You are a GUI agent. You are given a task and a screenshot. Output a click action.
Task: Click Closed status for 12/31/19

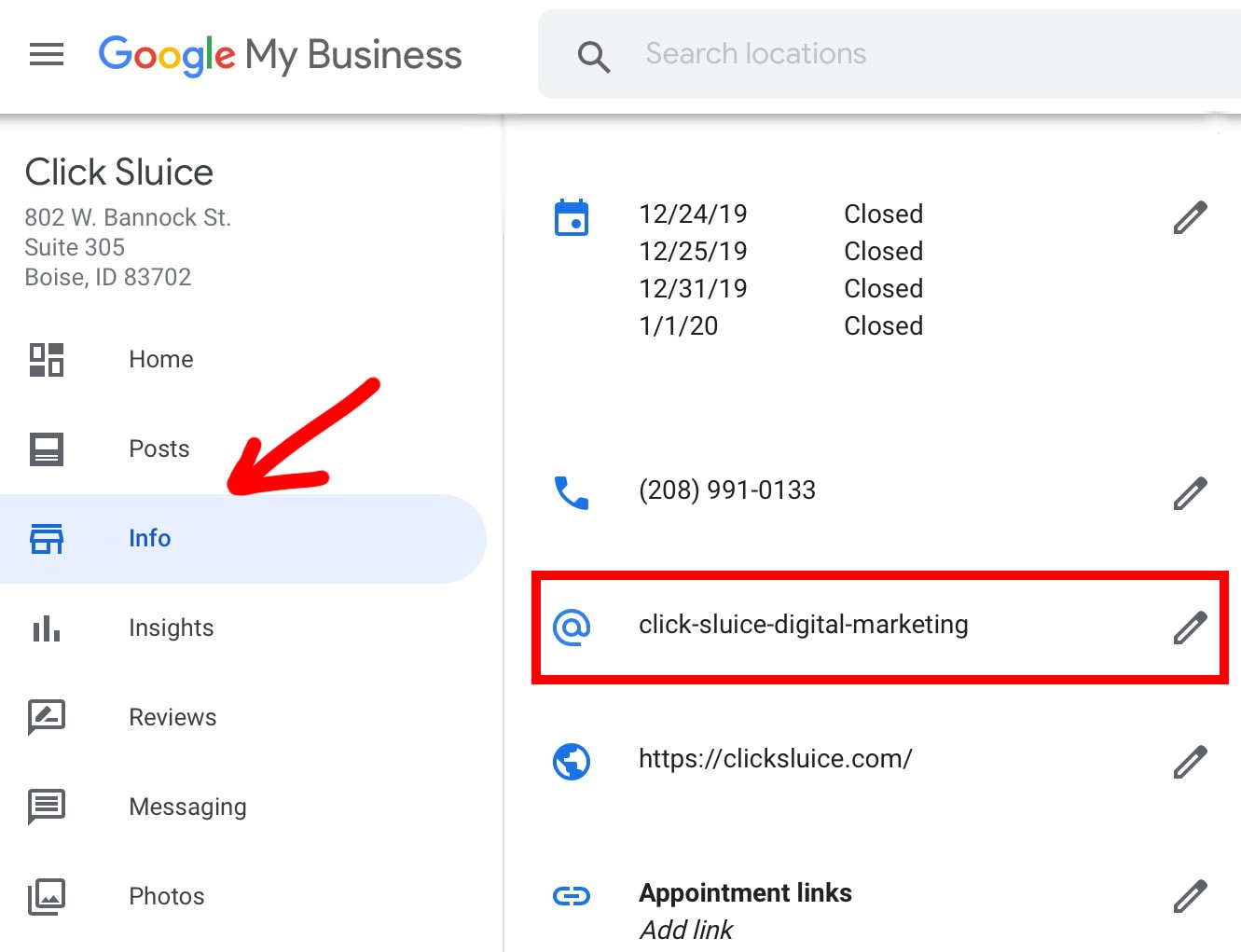coord(883,289)
